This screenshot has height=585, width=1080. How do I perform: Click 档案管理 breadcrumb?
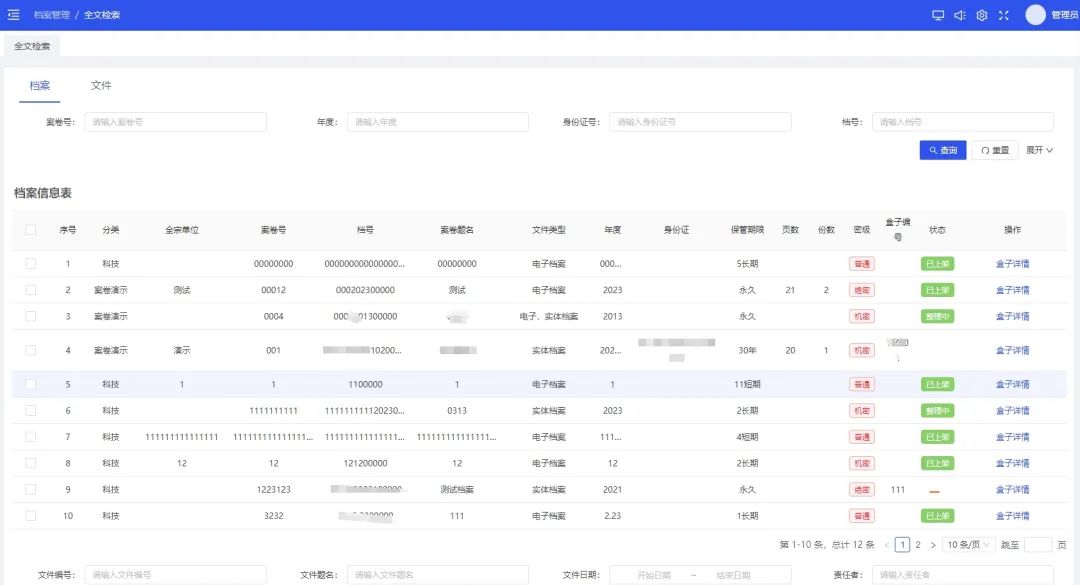coord(52,15)
